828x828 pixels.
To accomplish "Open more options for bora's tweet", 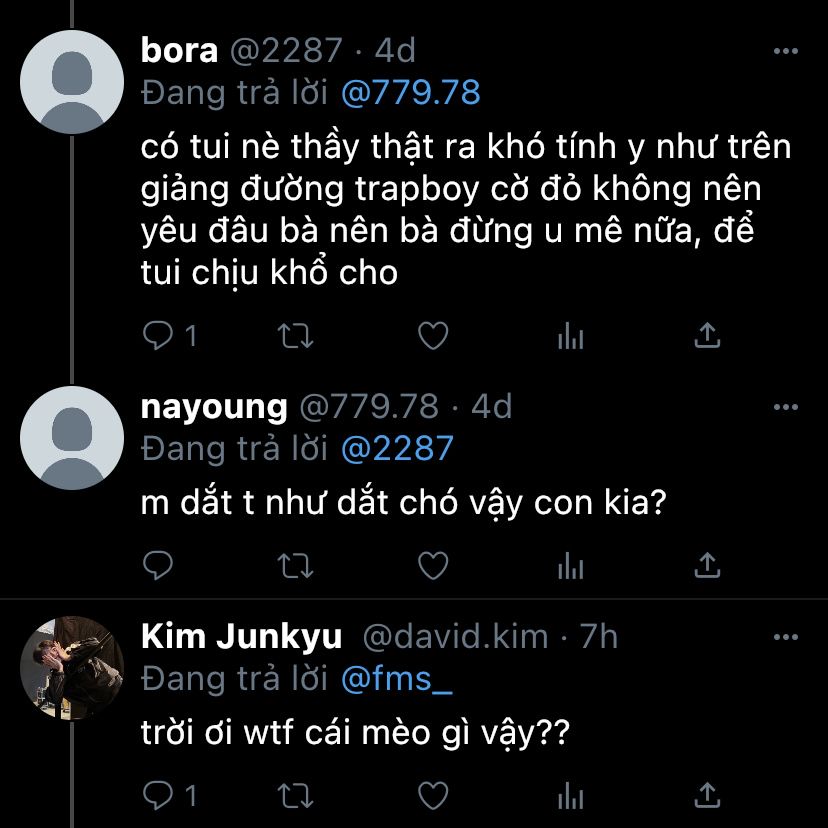I will 787,49.
